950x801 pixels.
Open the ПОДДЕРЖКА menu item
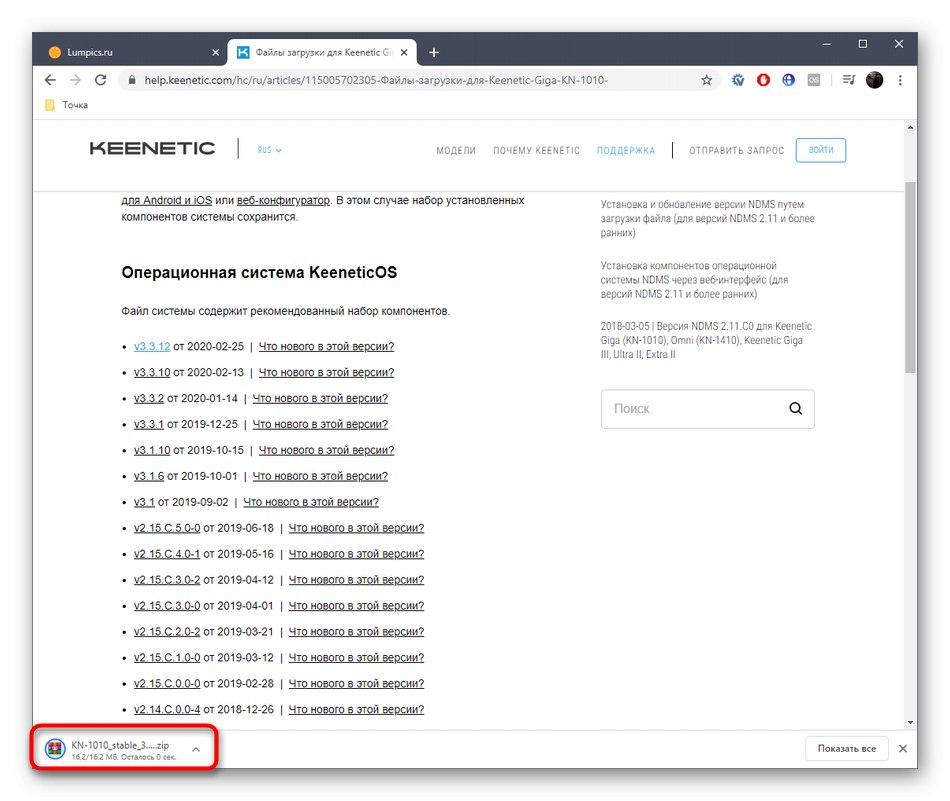tap(626, 150)
